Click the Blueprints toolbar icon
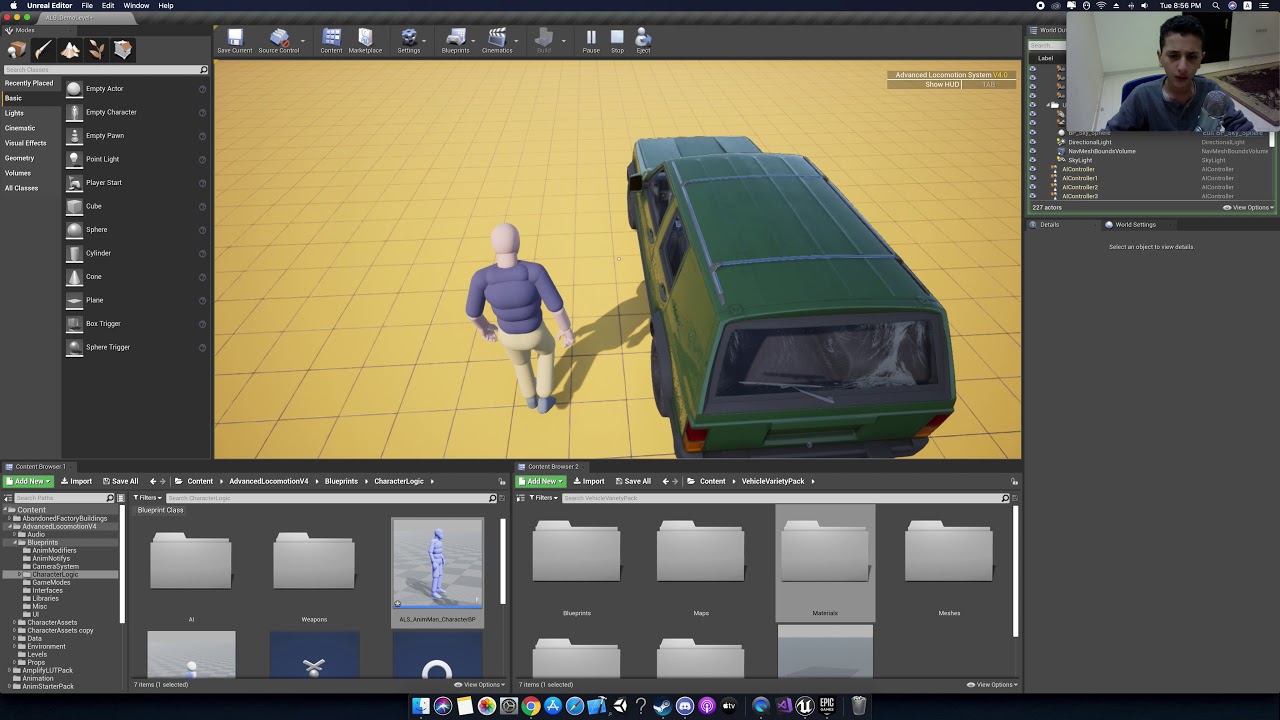 [455, 41]
